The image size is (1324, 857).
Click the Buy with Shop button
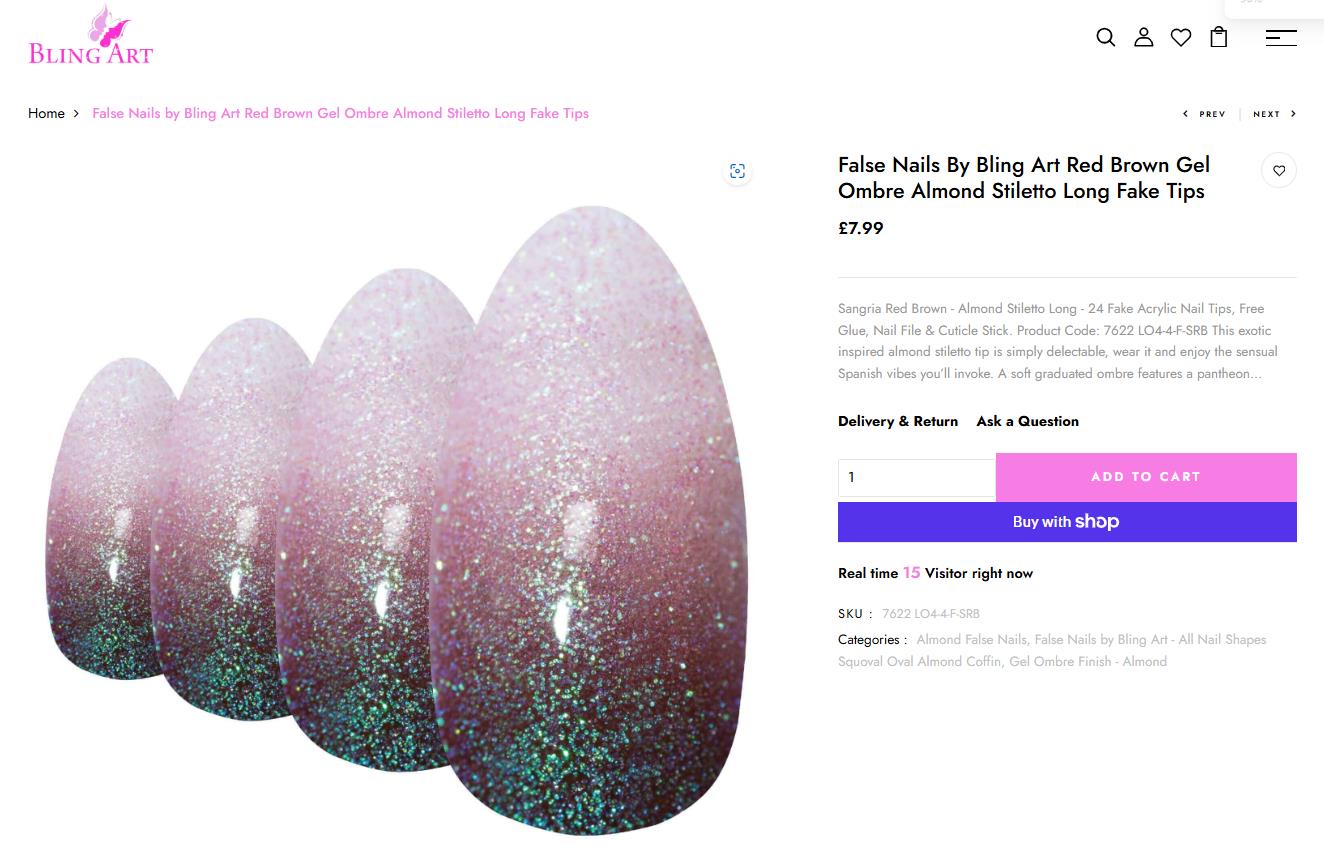click(x=1067, y=522)
